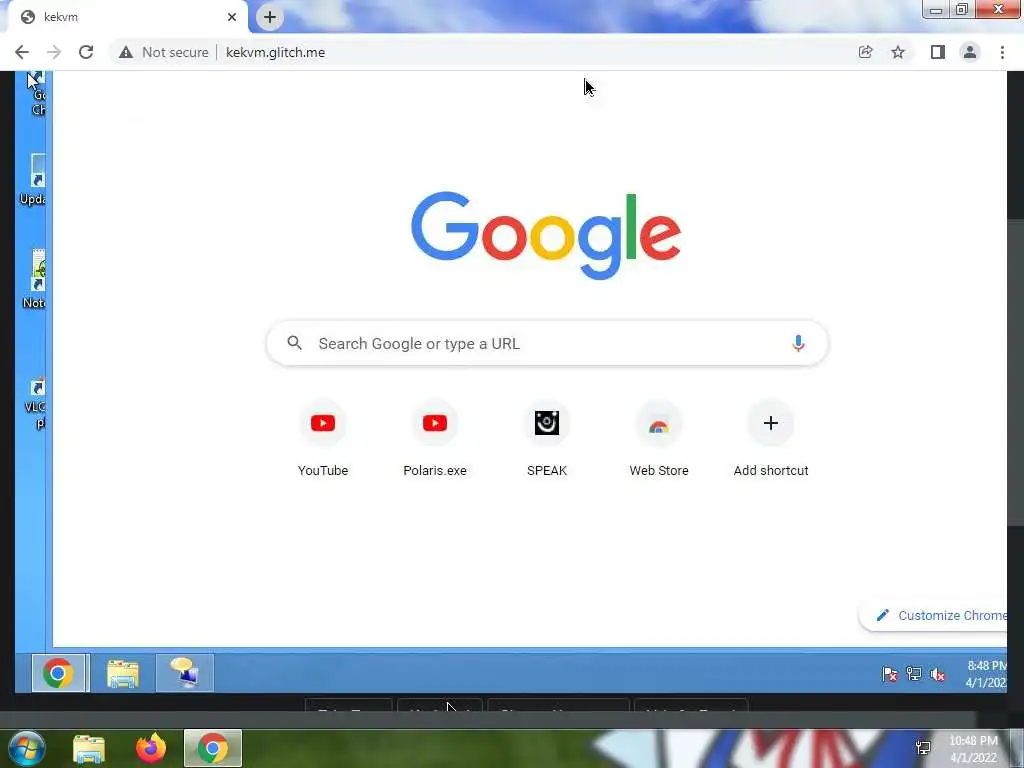Screen dimensions: 1024x768
Task: Click the 10:48 PM host clock
Action: [x=973, y=749]
